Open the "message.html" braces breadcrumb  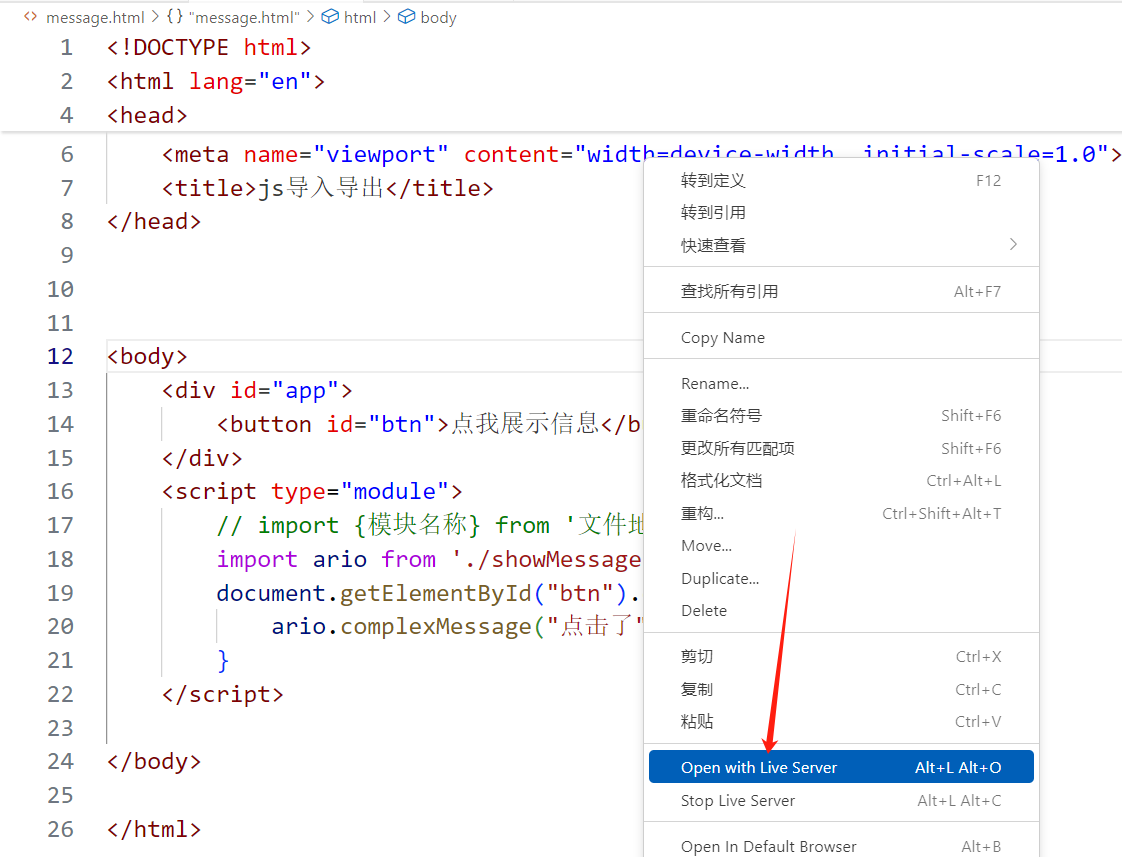click(x=243, y=17)
